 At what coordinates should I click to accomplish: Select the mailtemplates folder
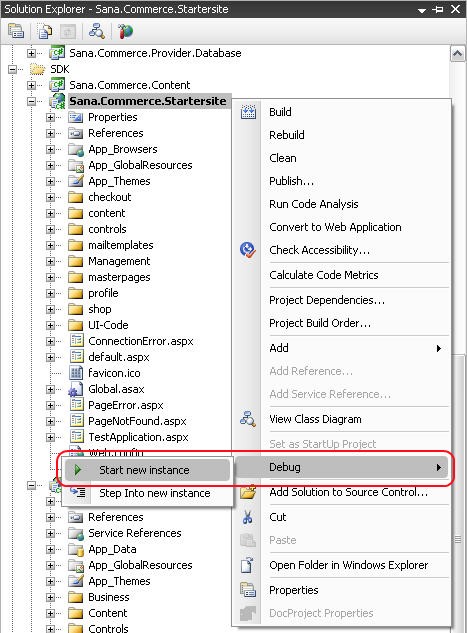pos(121,245)
